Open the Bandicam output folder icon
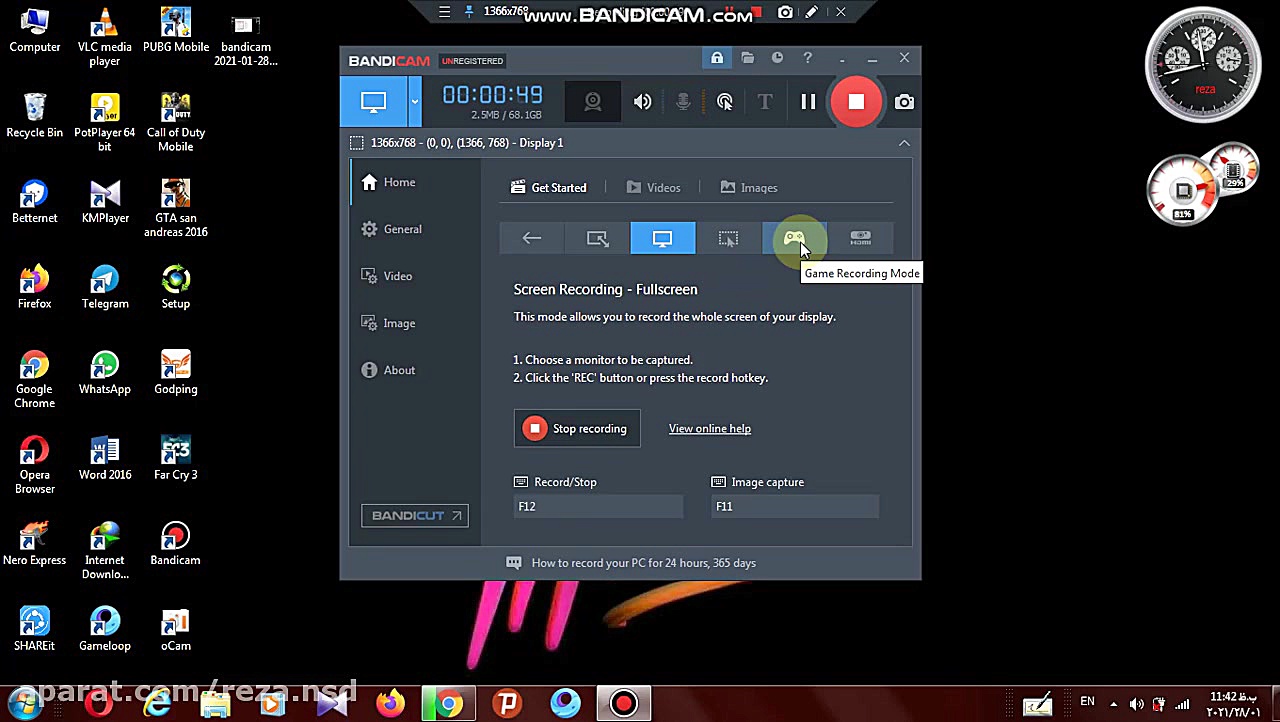 (747, 59)
